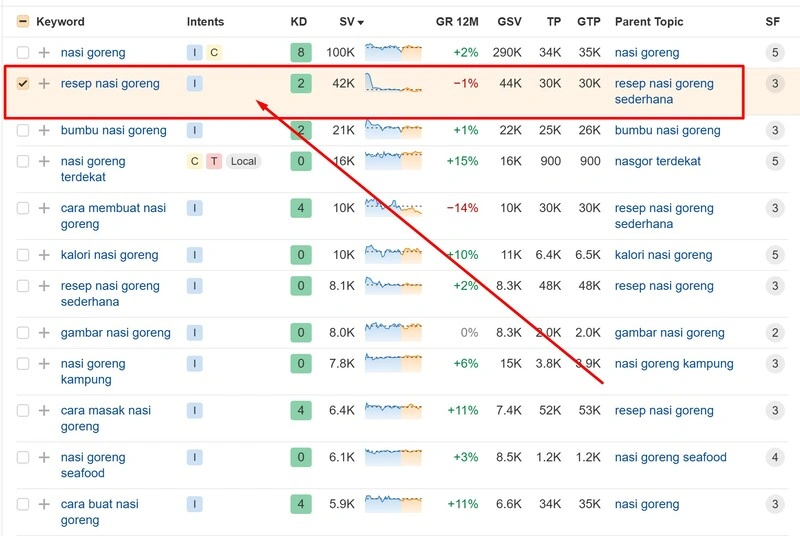Toggle the select-all checkbox in header

pos(23,21)
